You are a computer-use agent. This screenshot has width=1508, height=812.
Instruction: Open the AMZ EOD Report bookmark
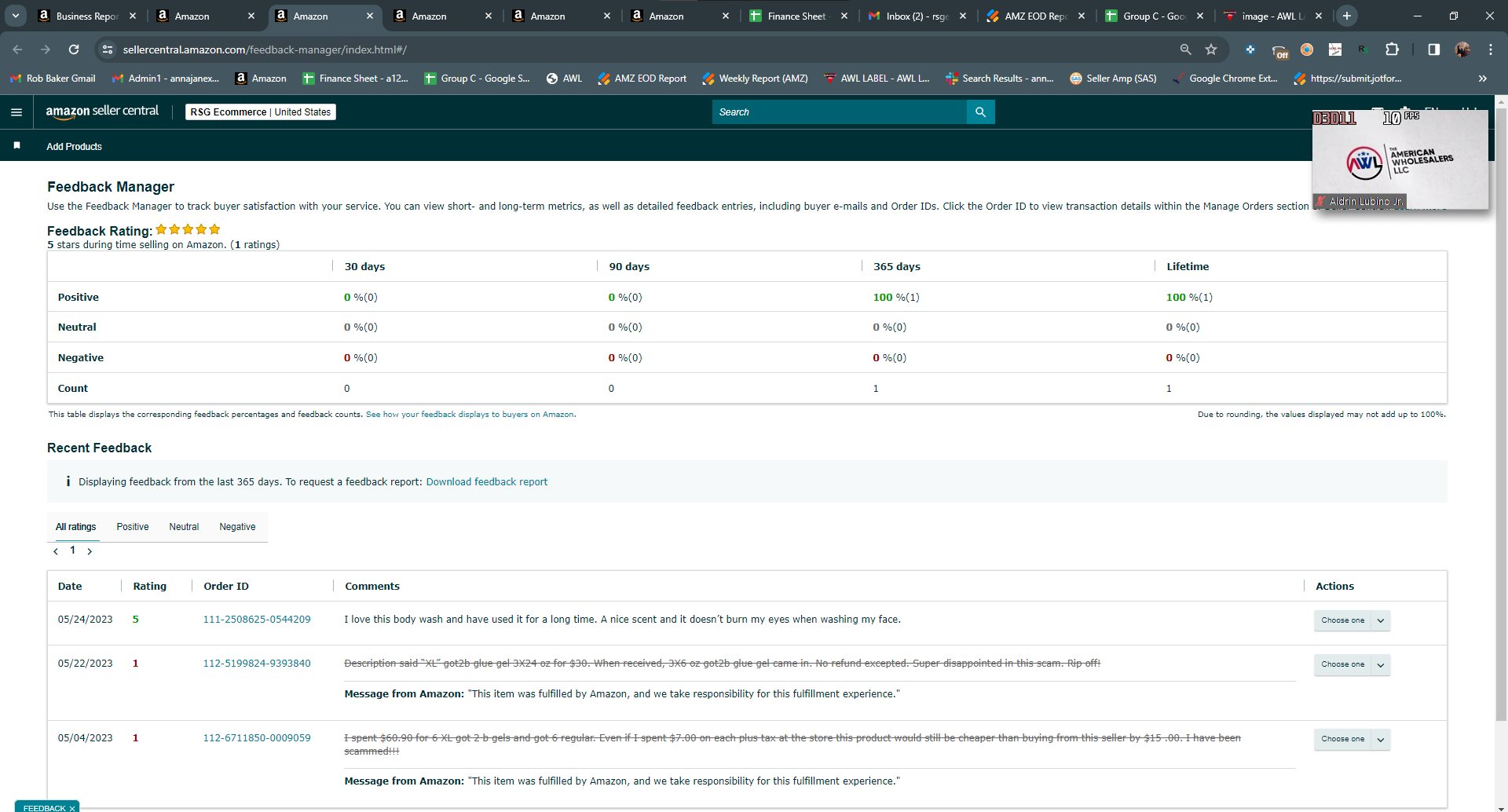click(642, 79)
